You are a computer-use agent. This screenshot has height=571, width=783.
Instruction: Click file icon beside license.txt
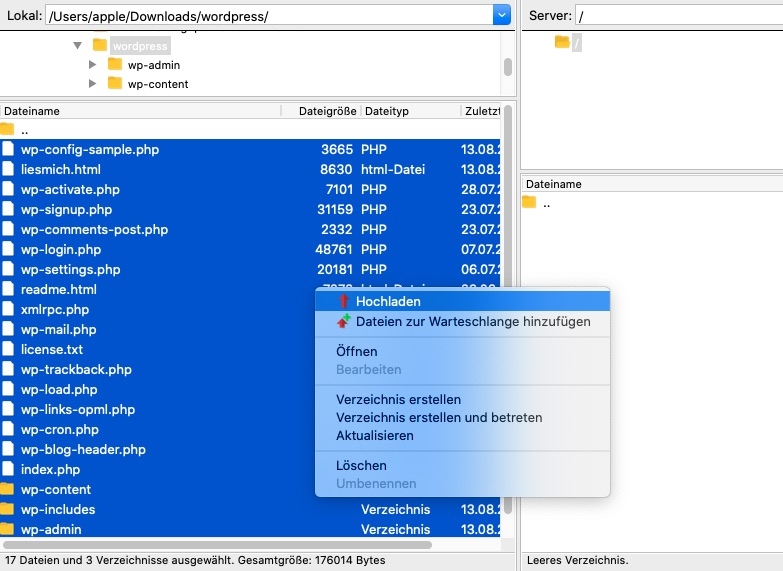[7, 349]
